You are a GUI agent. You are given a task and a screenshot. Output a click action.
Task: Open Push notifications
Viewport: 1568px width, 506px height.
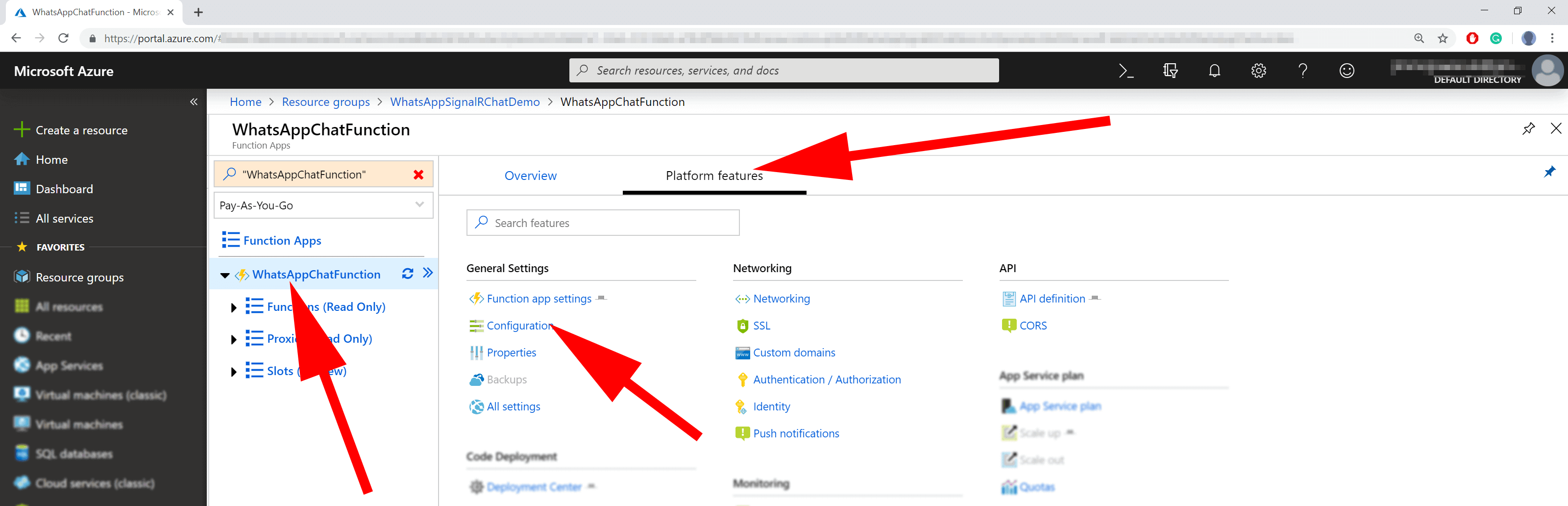coord(796,433)
